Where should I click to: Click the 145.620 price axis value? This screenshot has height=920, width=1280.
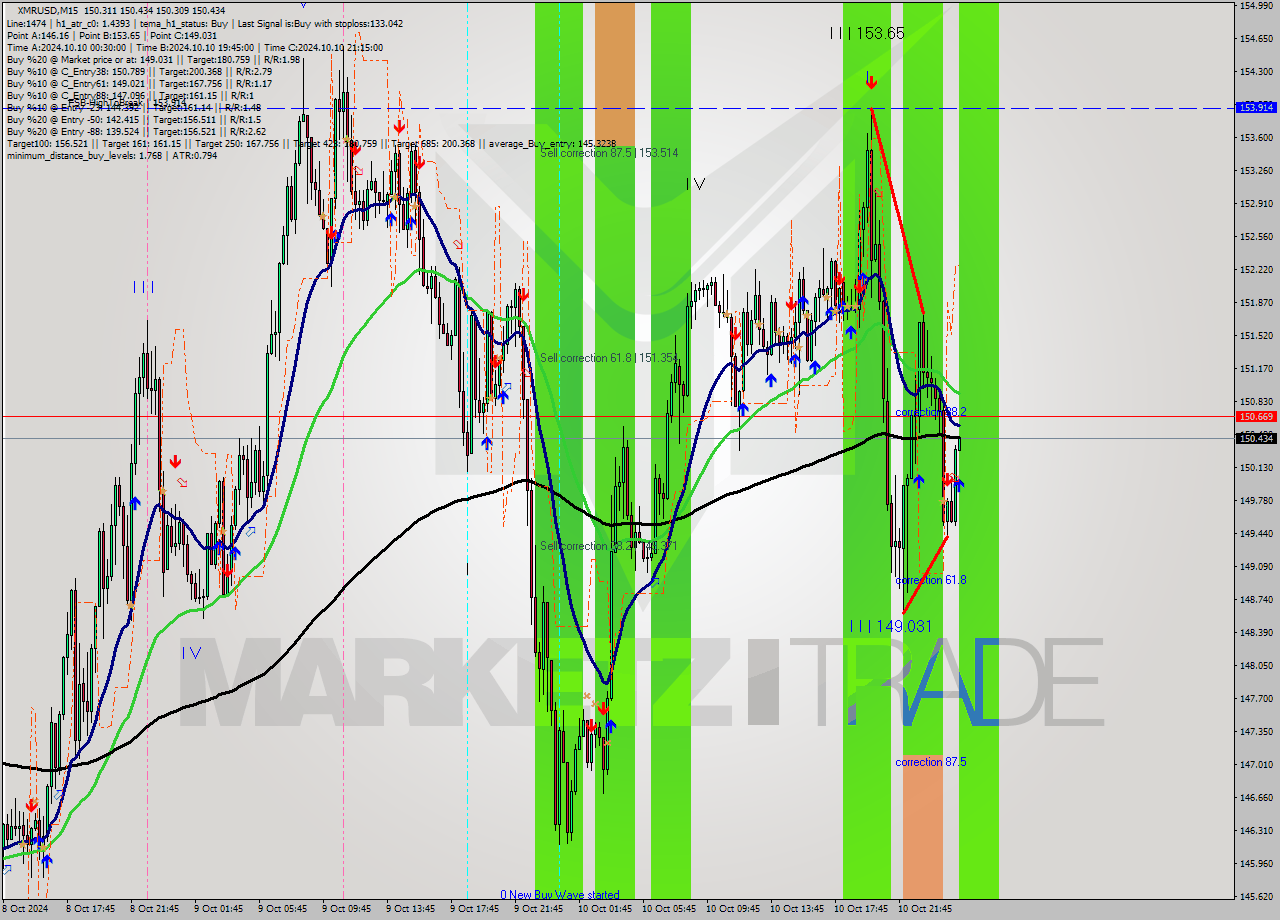click(1256, 897)
